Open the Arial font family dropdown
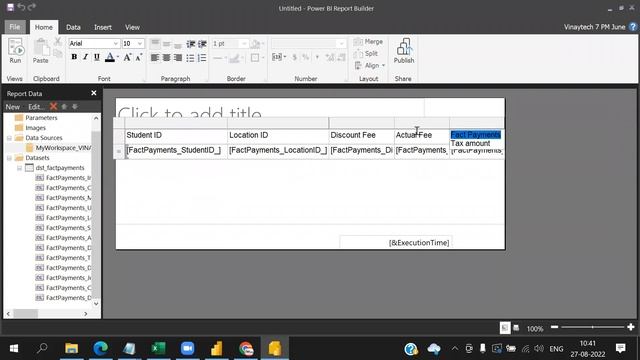The width and height of the screenshot is (640, 360). tap(116, 44)
